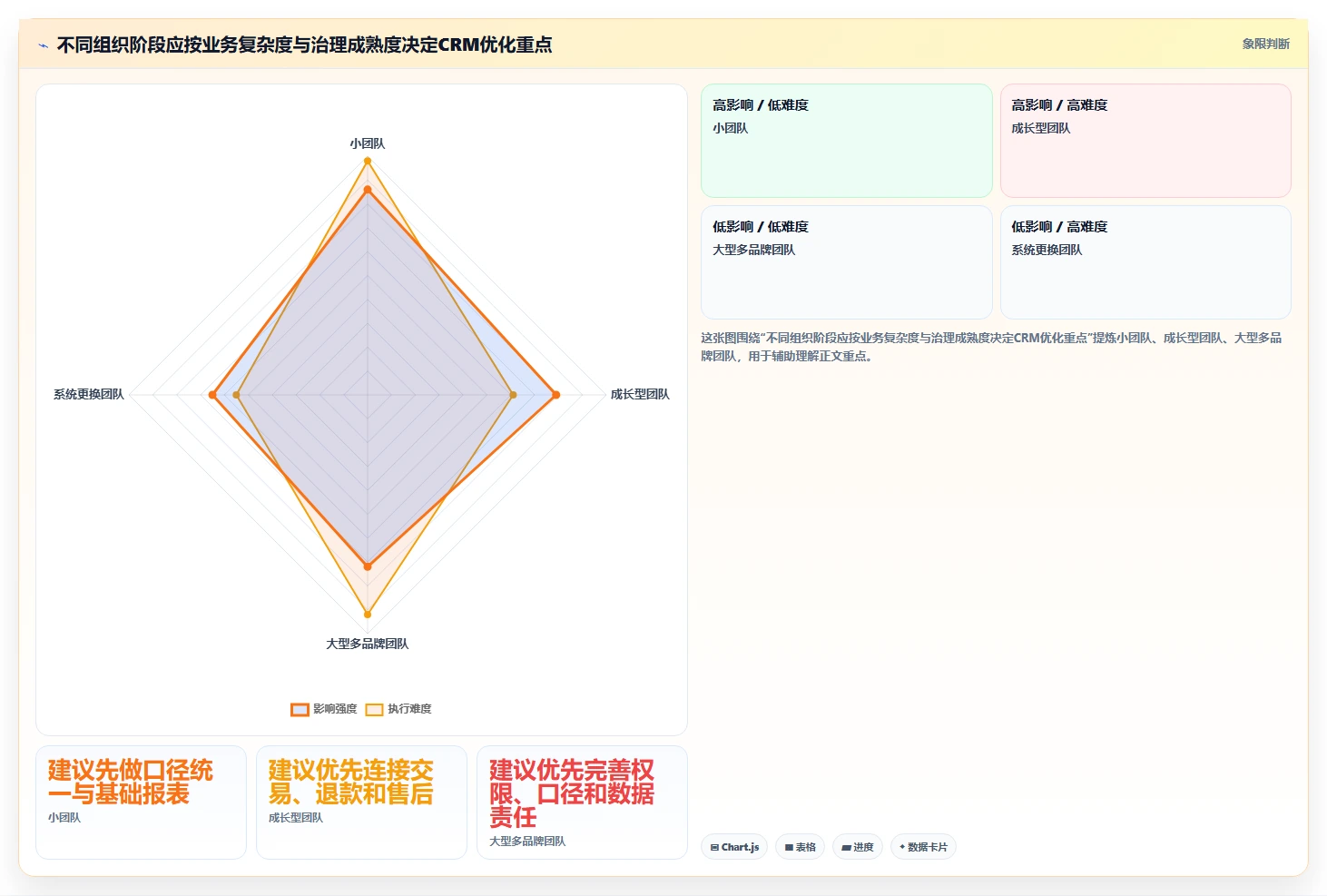
Task: Click the 成长型团队 radar axis label
Action: (640, 394)
